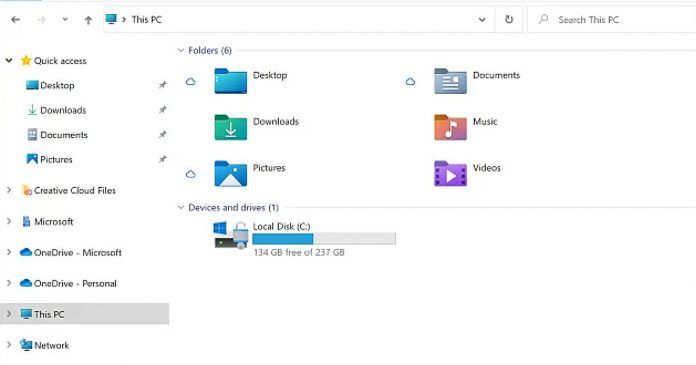Select Quick access star icon
Screen dimensions: 696x365
[26, 60]
